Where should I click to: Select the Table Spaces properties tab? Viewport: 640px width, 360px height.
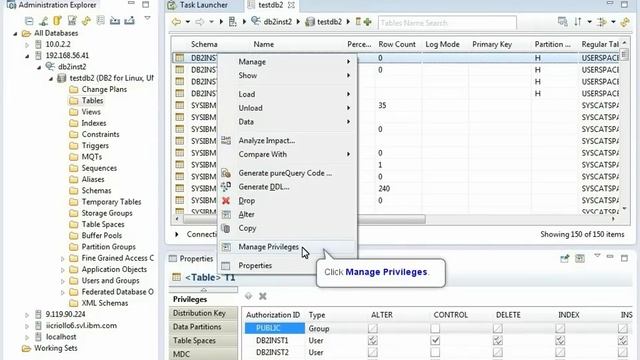click(203, 340)
